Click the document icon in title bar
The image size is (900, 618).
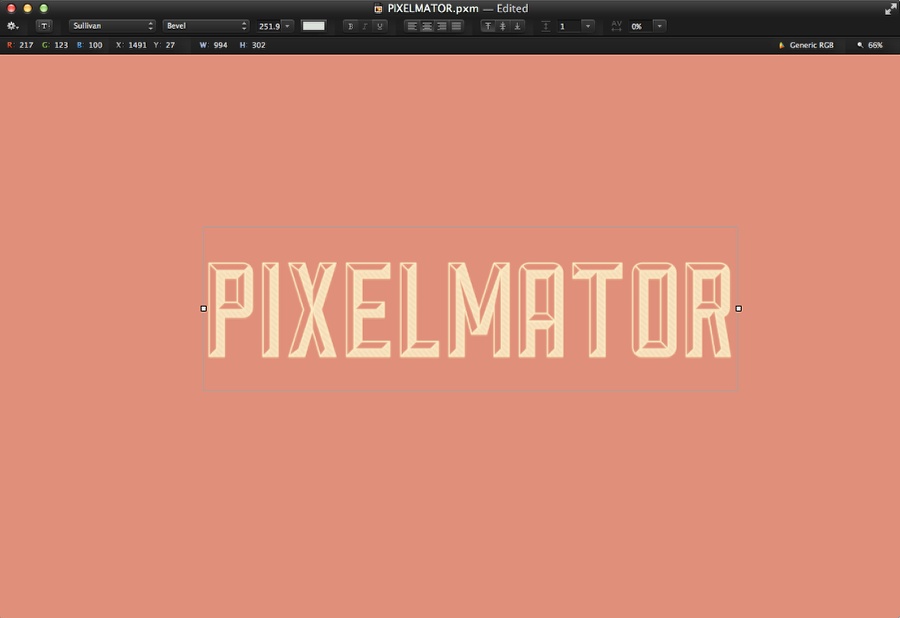[x=378, y=8]
